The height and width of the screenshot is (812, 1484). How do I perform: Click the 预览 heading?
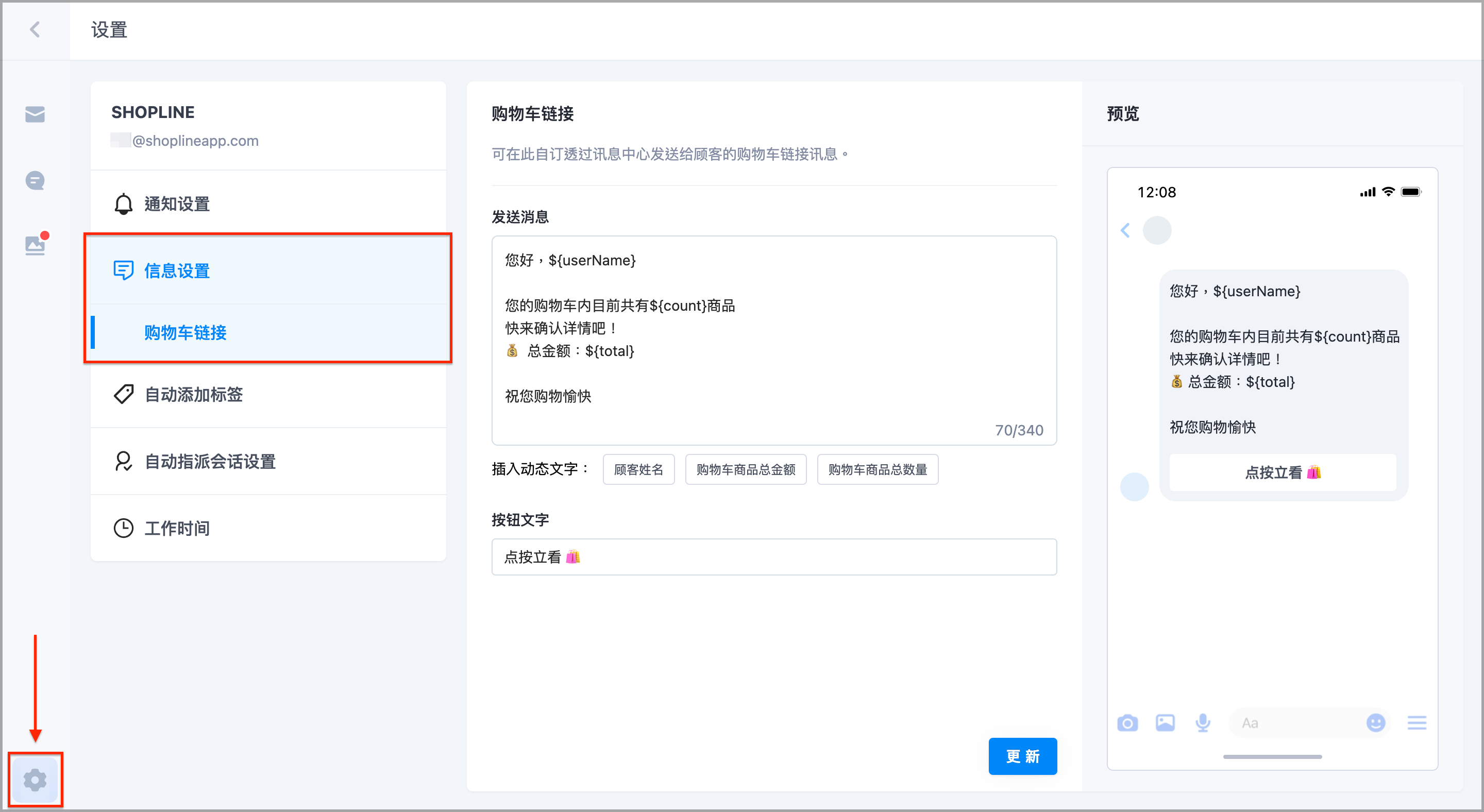pos(1123,113)
